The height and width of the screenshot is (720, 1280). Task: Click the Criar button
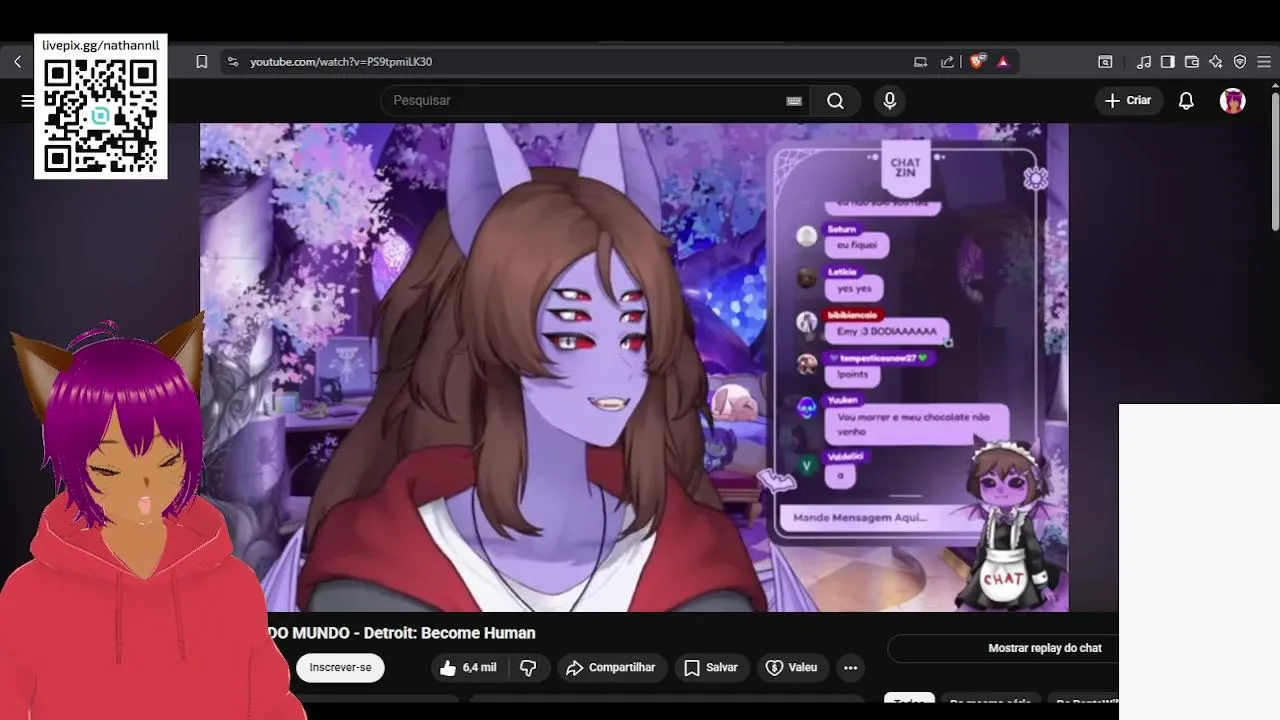1129,100
